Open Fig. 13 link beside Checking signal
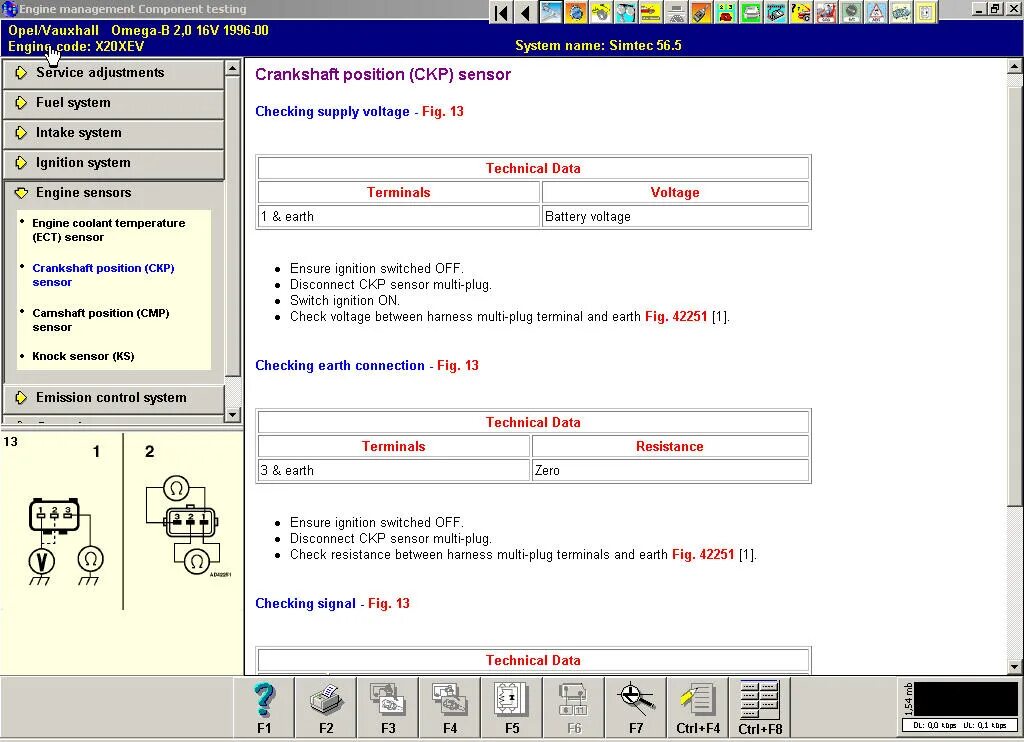1024x742 pixels. [389, 604]
